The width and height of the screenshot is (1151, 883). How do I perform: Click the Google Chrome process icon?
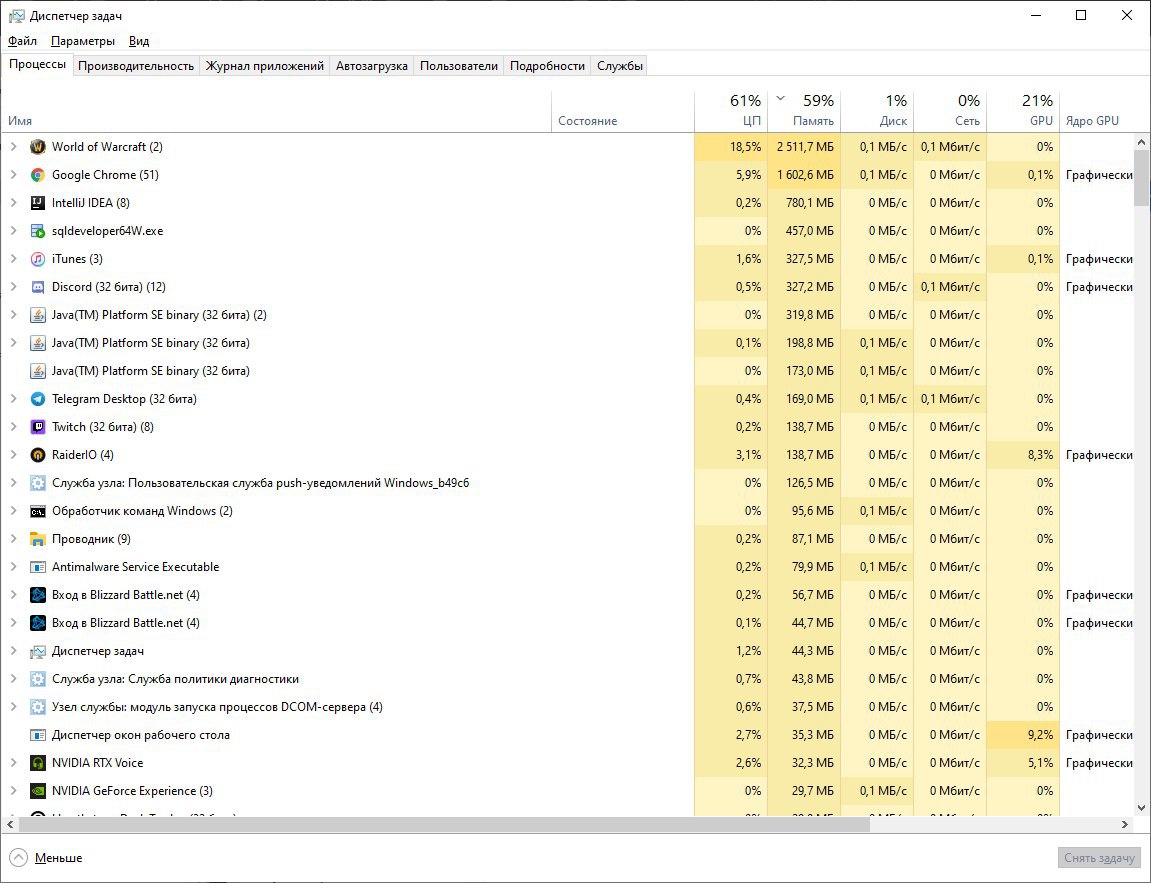[37, 175]
